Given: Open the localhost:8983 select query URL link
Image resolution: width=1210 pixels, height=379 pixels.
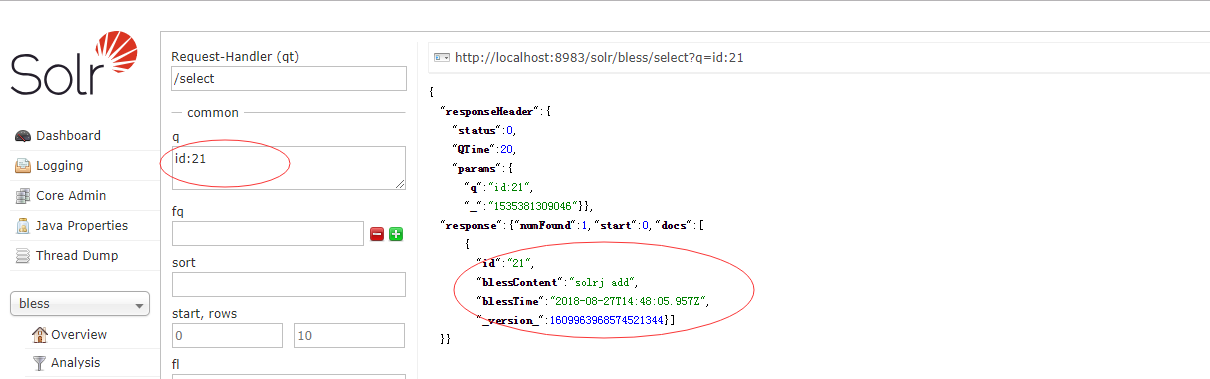Looking at the screenshot, I should [599, 58].
